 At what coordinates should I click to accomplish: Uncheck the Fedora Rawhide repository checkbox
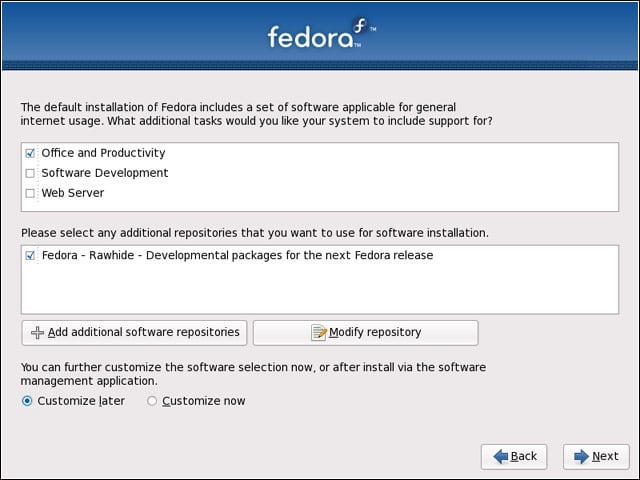coord(30,256)
